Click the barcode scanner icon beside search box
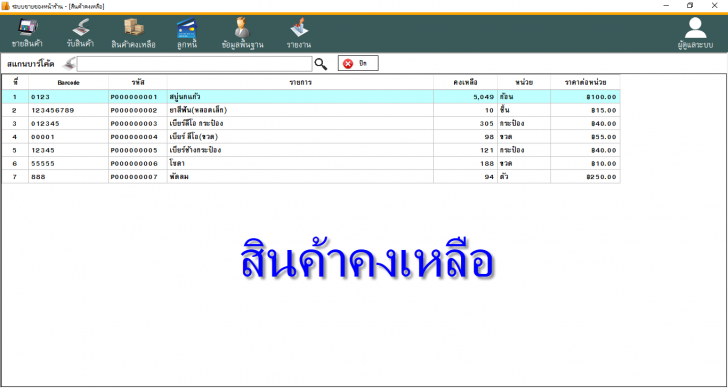 pyautogui.click(x=70, y=64)
